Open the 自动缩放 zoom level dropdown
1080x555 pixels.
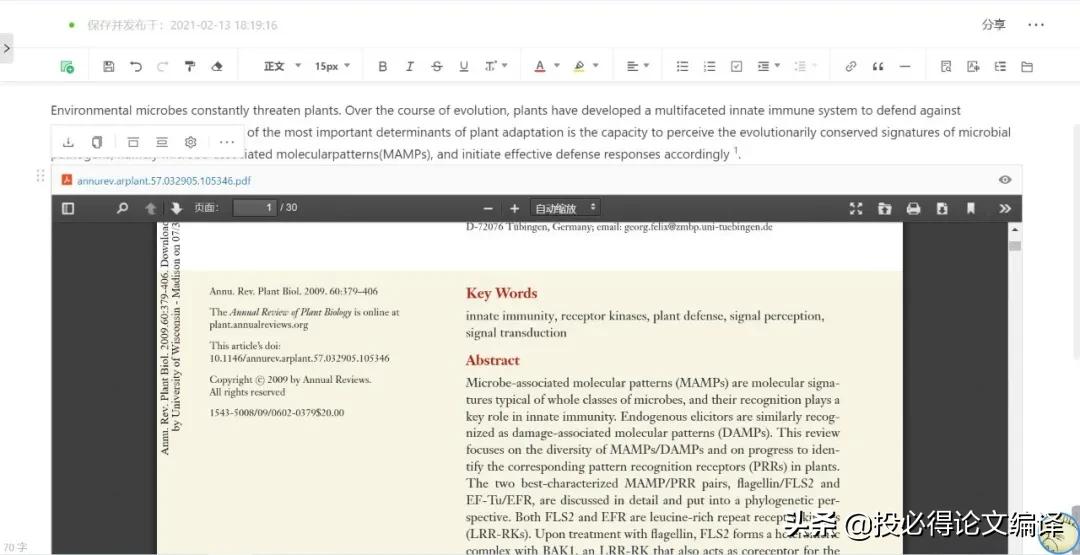pos(565,208)
